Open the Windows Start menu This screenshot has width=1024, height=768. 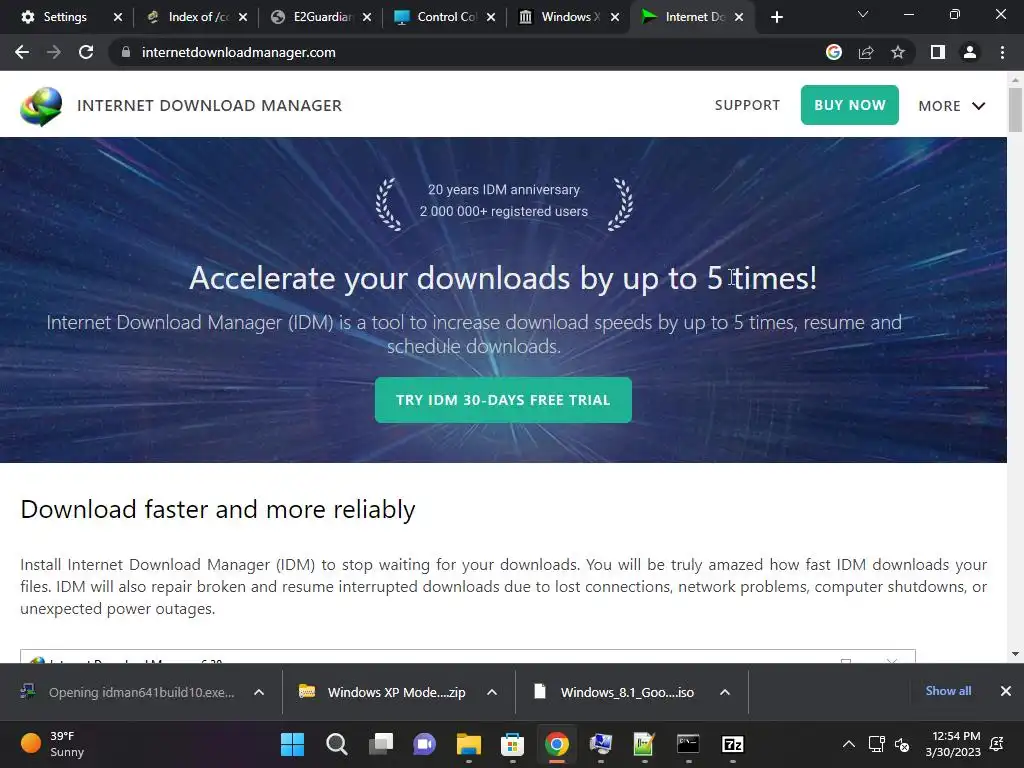click(292, 744)
